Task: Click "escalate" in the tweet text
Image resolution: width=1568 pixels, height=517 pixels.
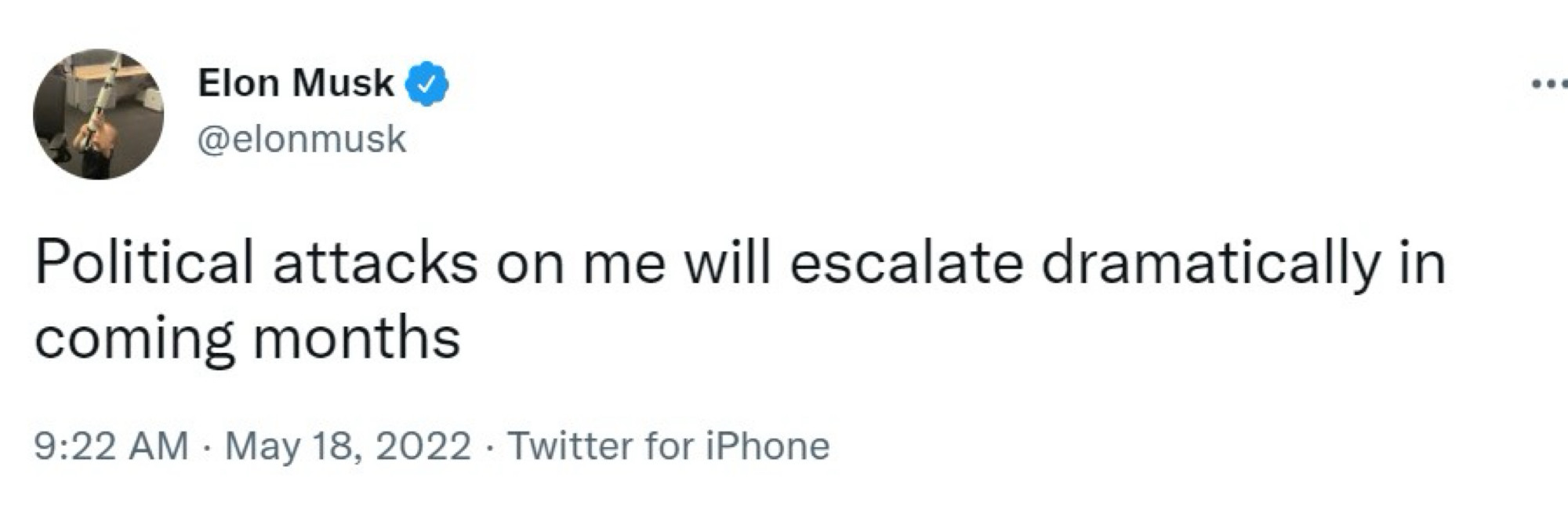Action: [x=906, y=263]
